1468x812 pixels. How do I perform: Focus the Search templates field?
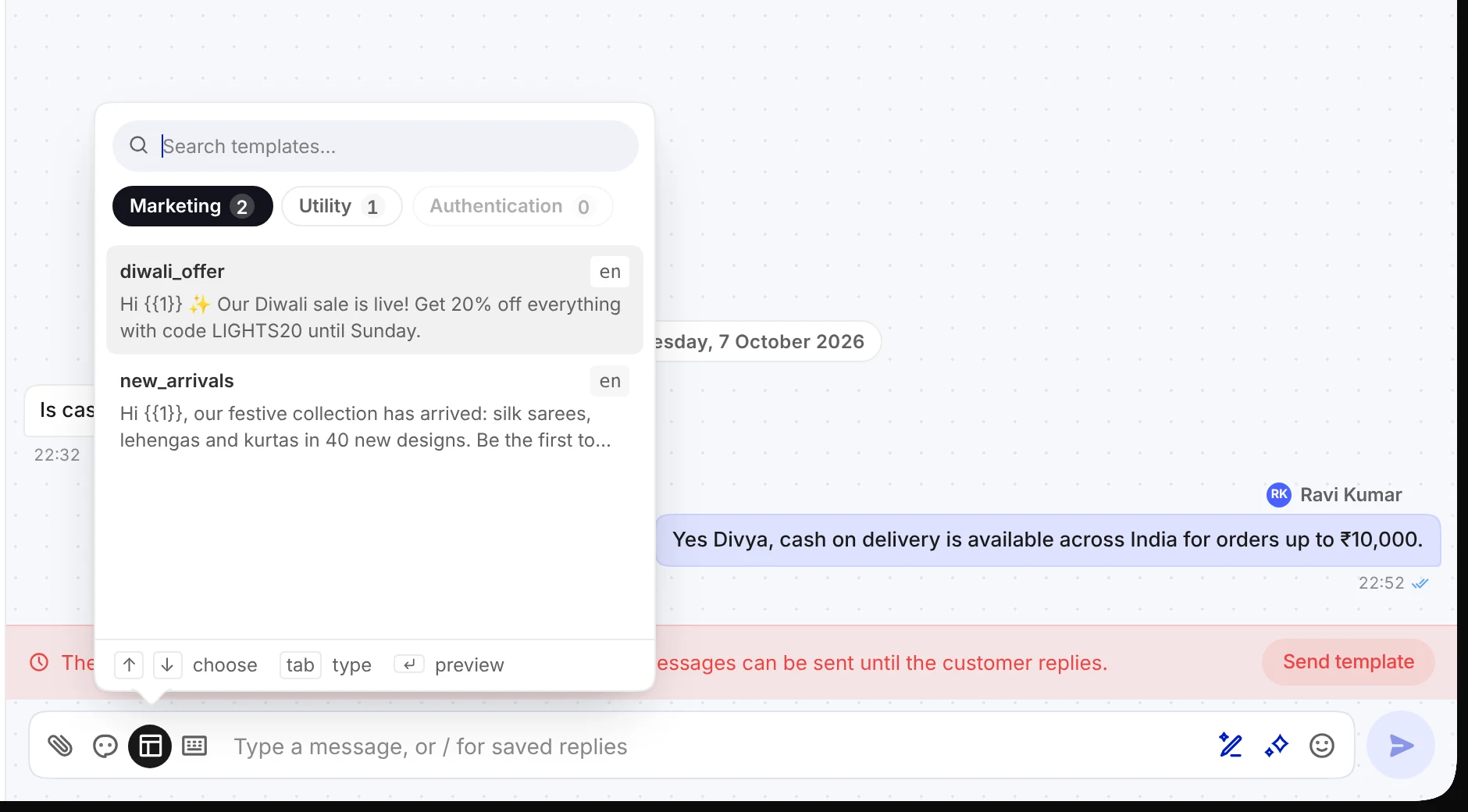tap(375, 146)
